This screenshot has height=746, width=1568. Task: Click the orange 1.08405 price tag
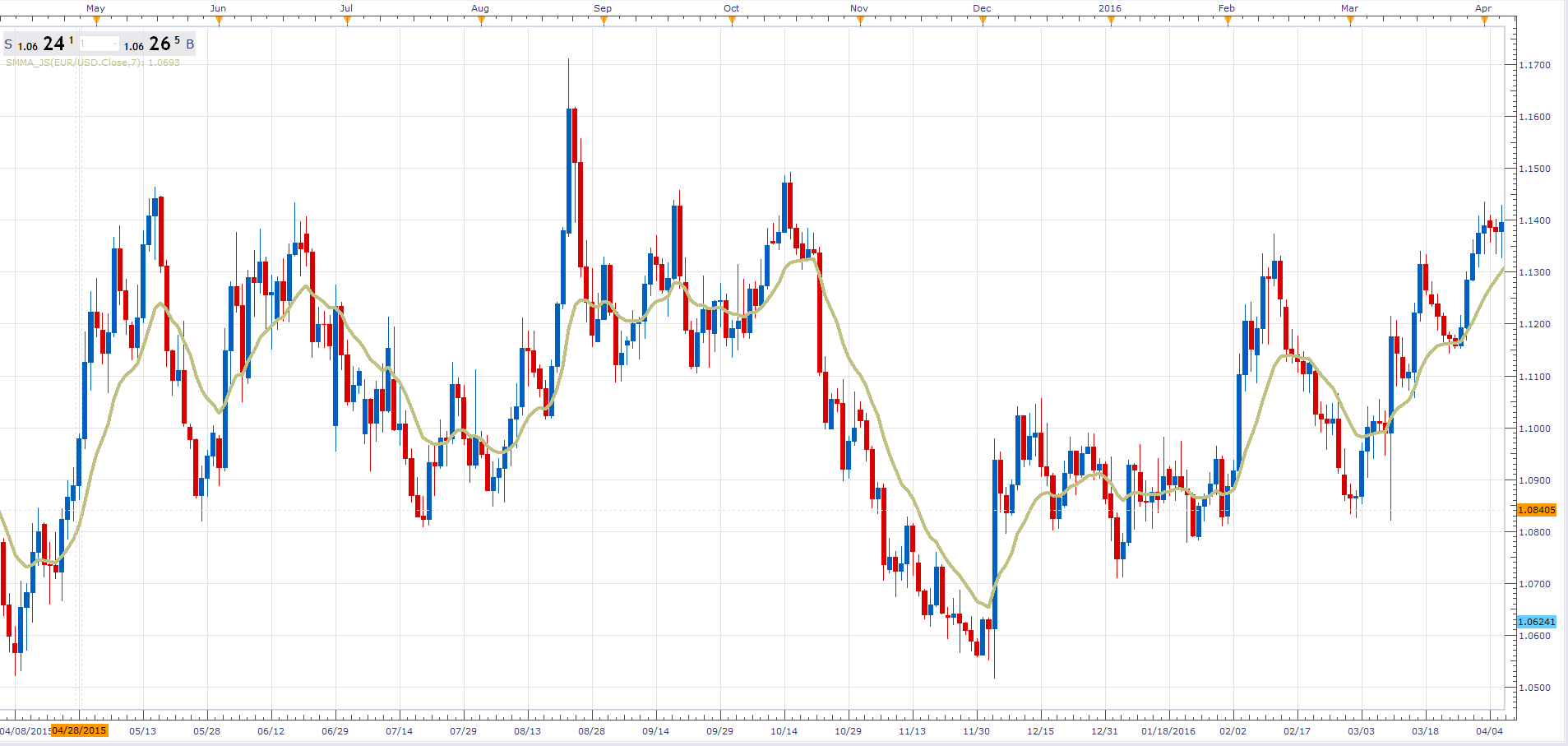[x=1536, y=510]
